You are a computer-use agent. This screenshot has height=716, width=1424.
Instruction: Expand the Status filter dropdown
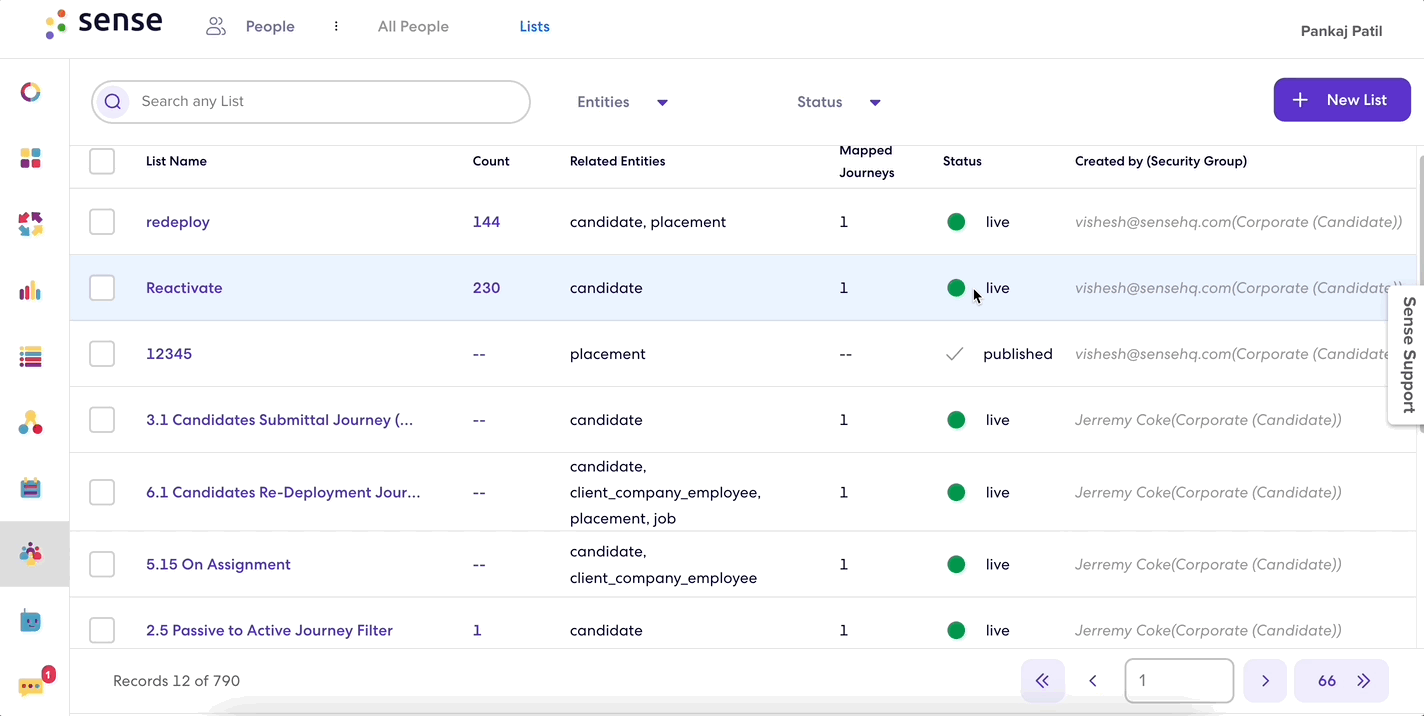click(838, 102)
